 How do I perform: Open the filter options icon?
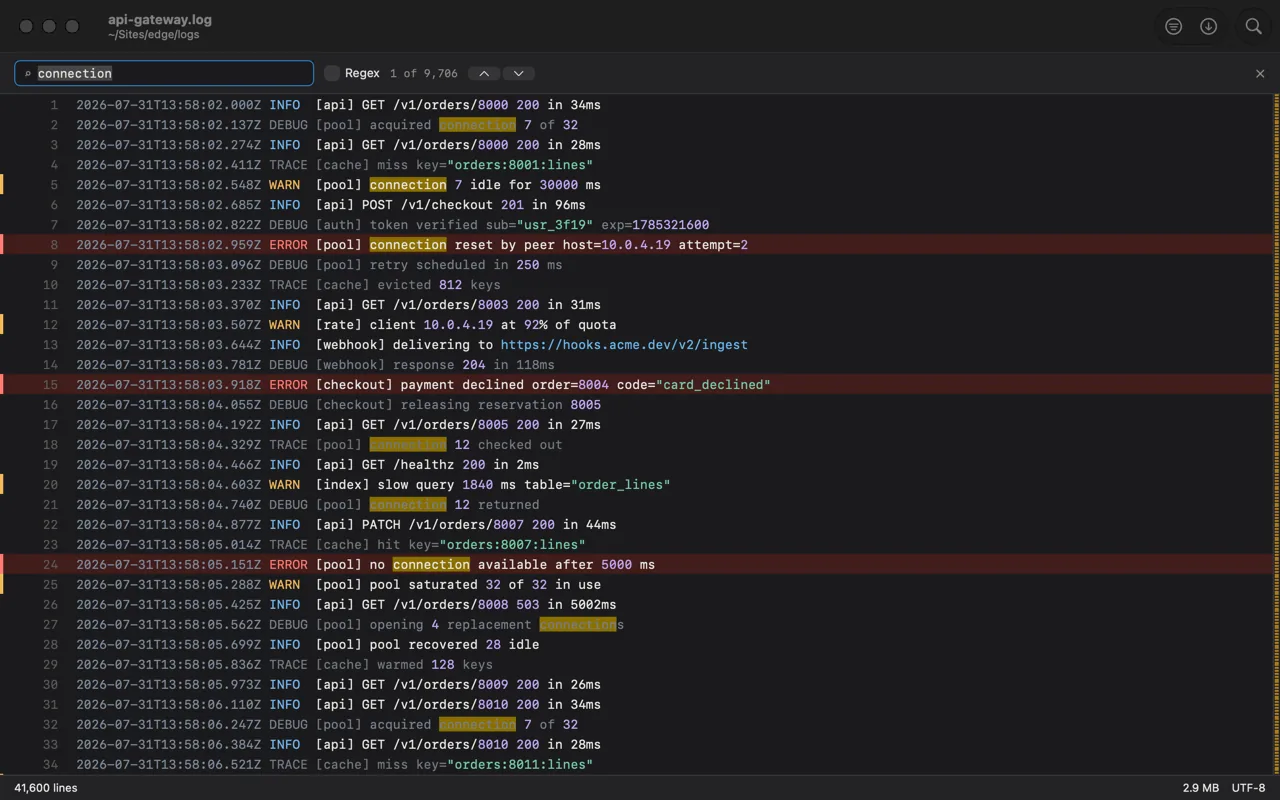(1173, 27)
